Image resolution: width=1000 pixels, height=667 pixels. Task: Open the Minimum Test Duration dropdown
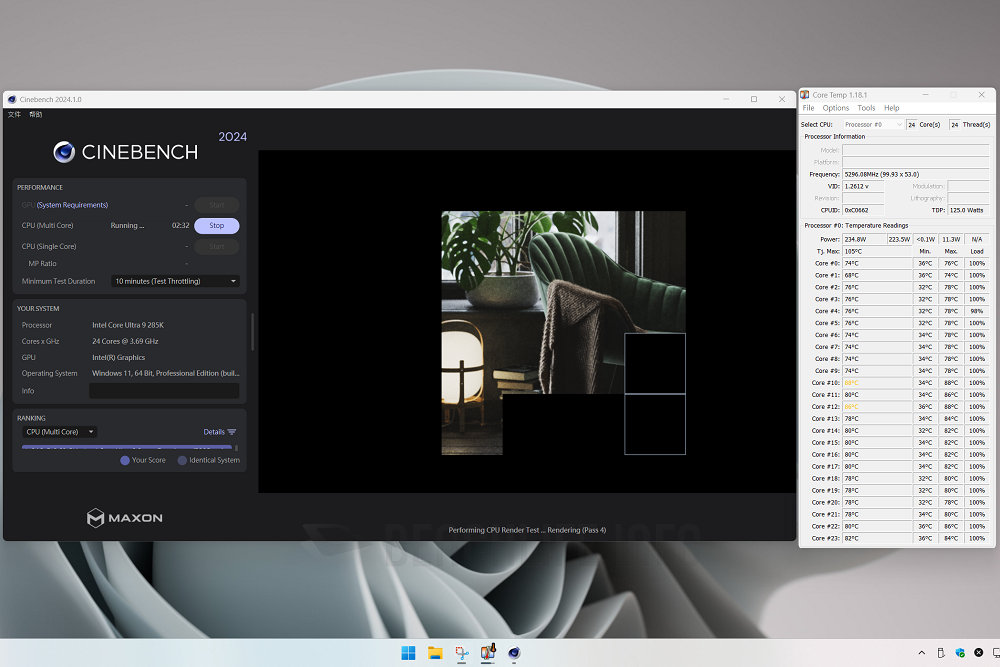pos(175,281)
